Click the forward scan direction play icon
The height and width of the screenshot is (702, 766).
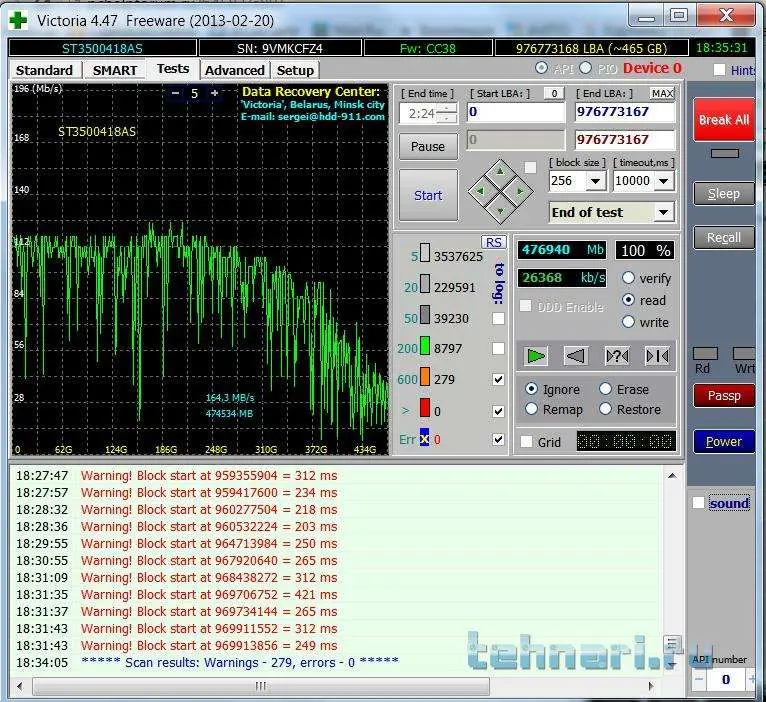click(537, 355)
